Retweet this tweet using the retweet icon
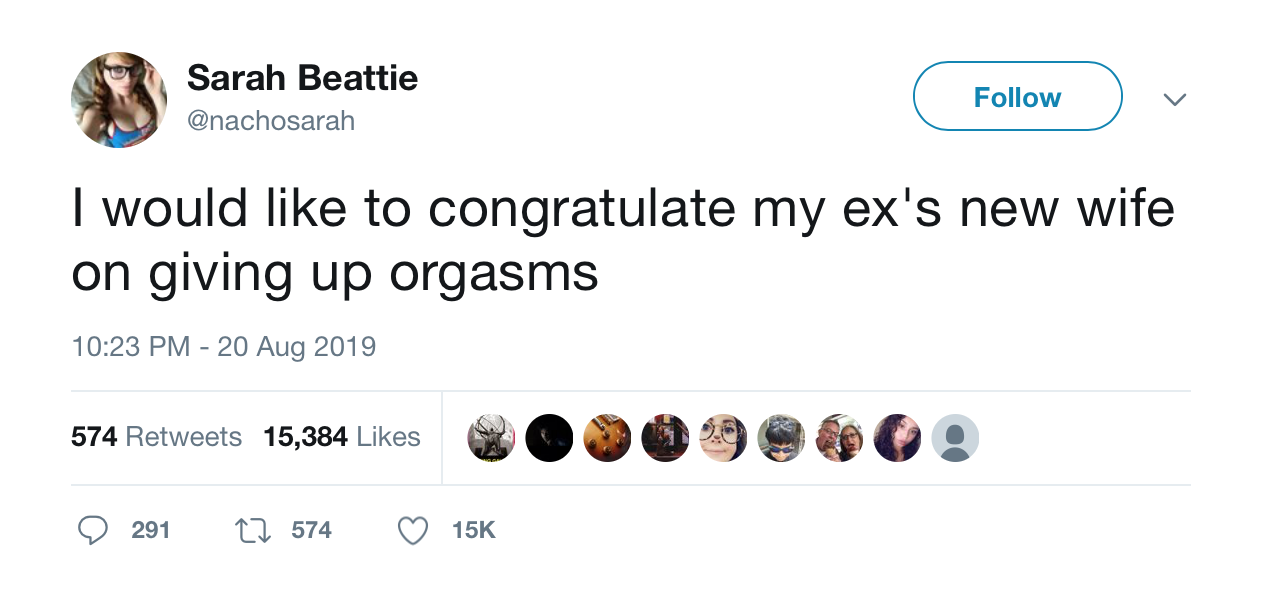1268x608 pixels. 253,530
